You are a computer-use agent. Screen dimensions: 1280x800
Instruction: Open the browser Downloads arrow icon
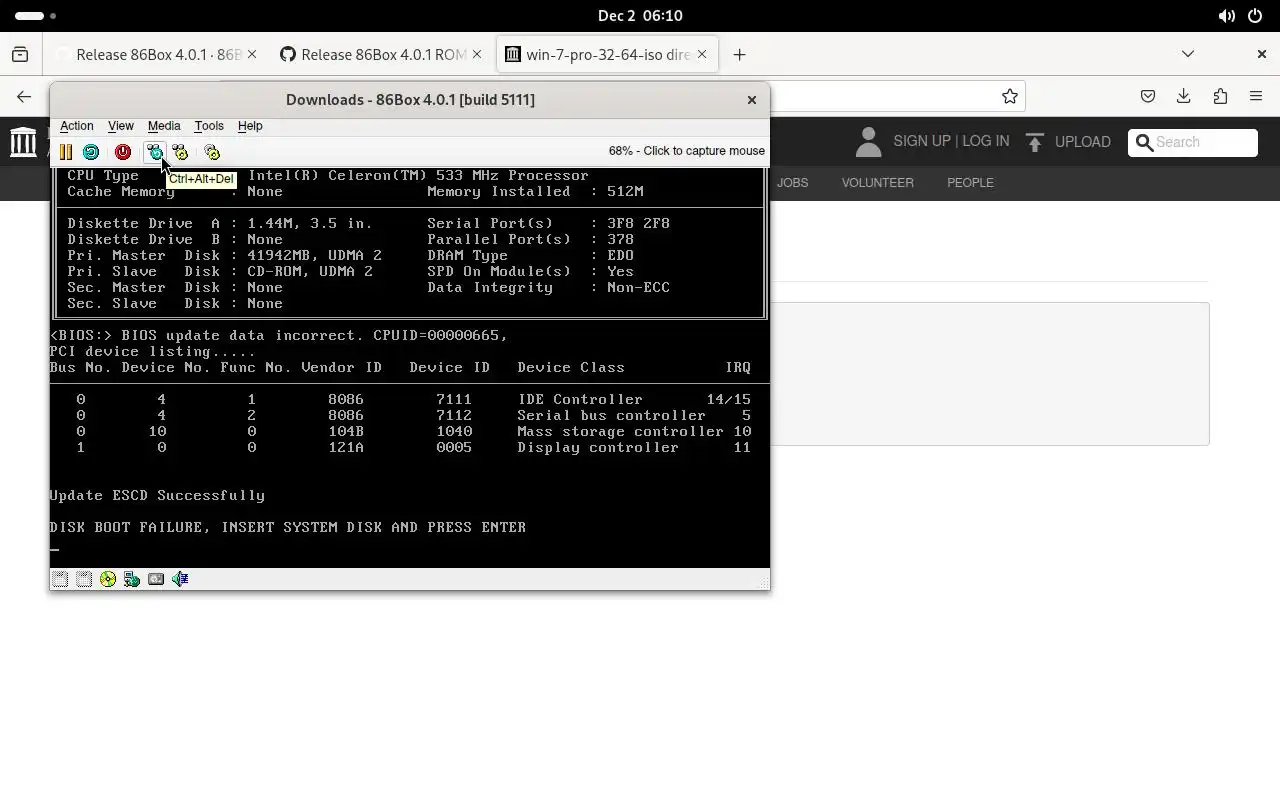(x=1184, y=96)
